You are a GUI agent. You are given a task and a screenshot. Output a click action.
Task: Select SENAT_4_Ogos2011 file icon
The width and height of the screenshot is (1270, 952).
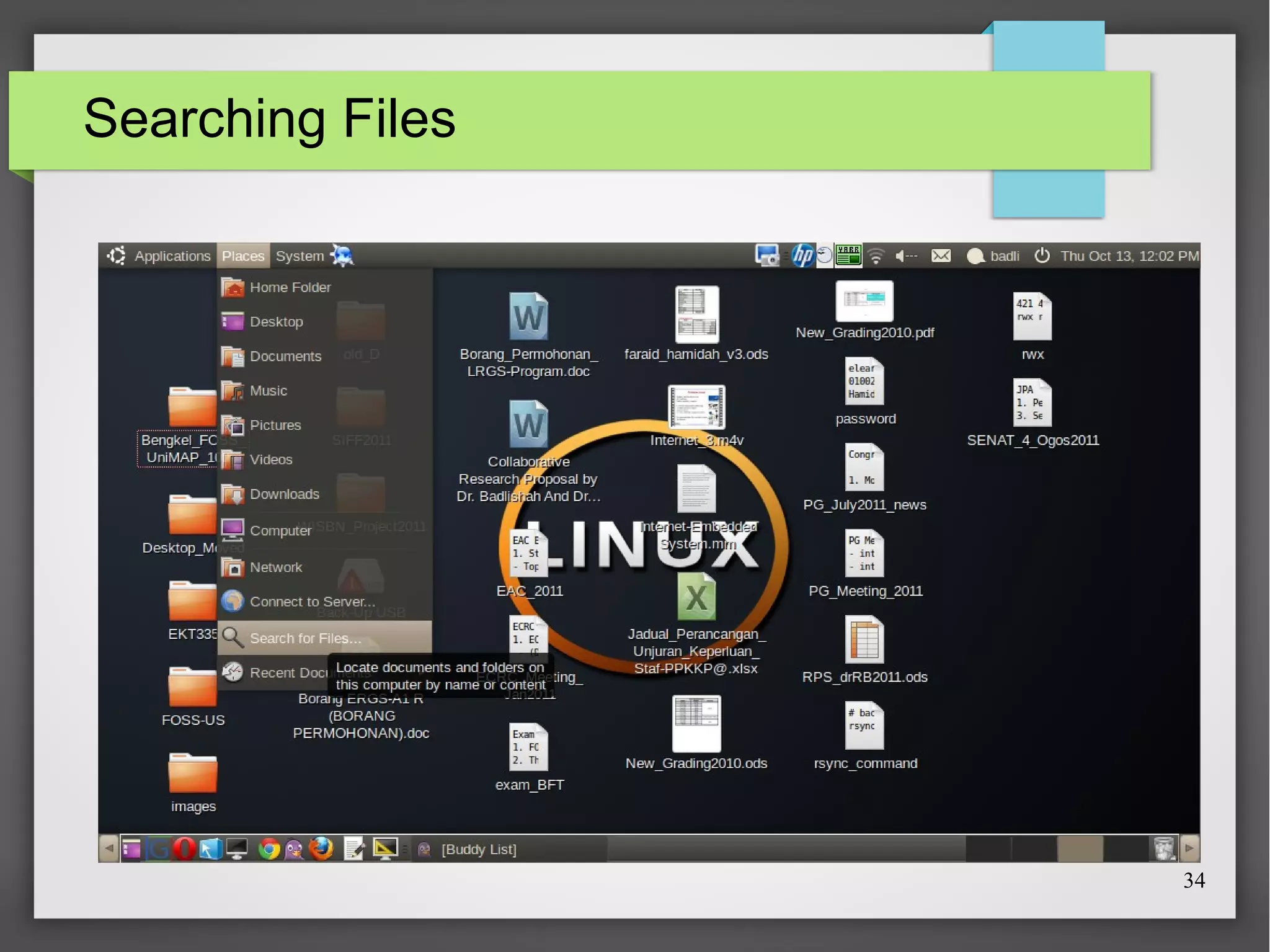tap(1032, 403)
